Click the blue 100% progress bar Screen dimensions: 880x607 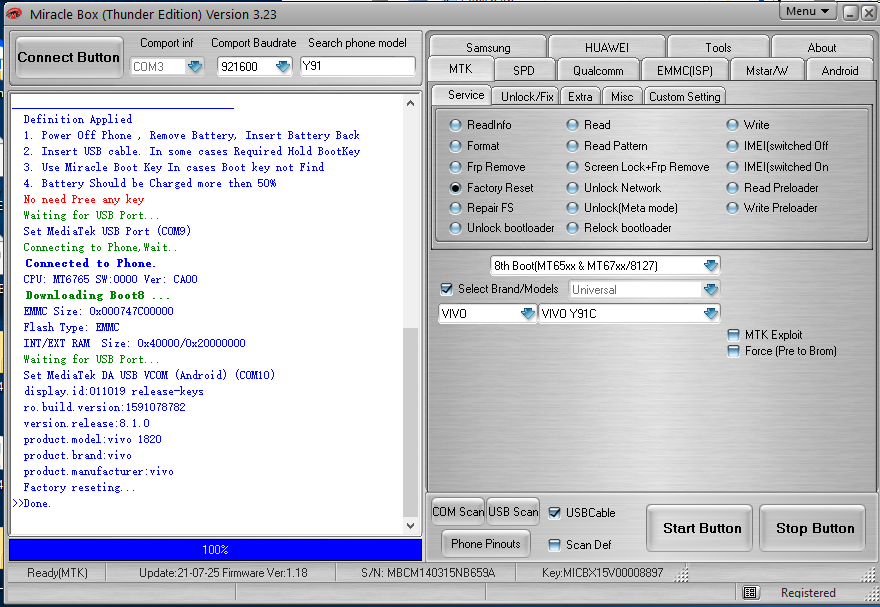(x=216, y=550)
